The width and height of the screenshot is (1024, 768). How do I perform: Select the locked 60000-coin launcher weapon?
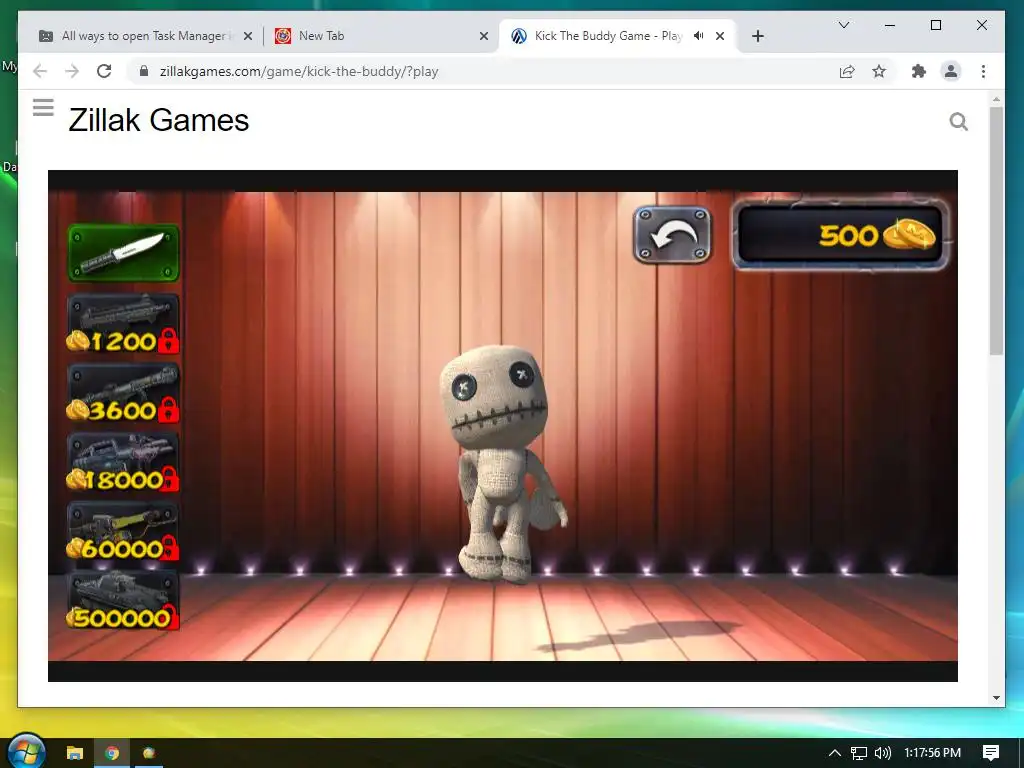[x=123, y=532]
